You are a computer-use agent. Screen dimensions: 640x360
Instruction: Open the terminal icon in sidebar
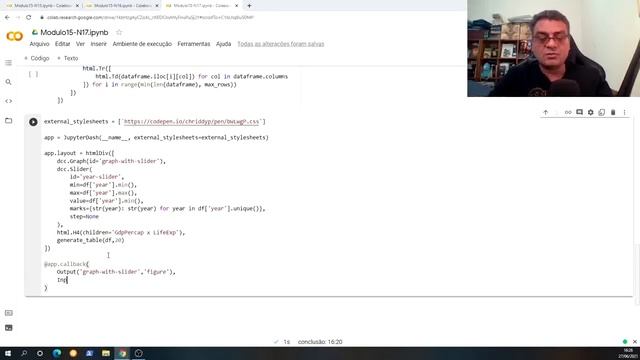coord(9,328)
